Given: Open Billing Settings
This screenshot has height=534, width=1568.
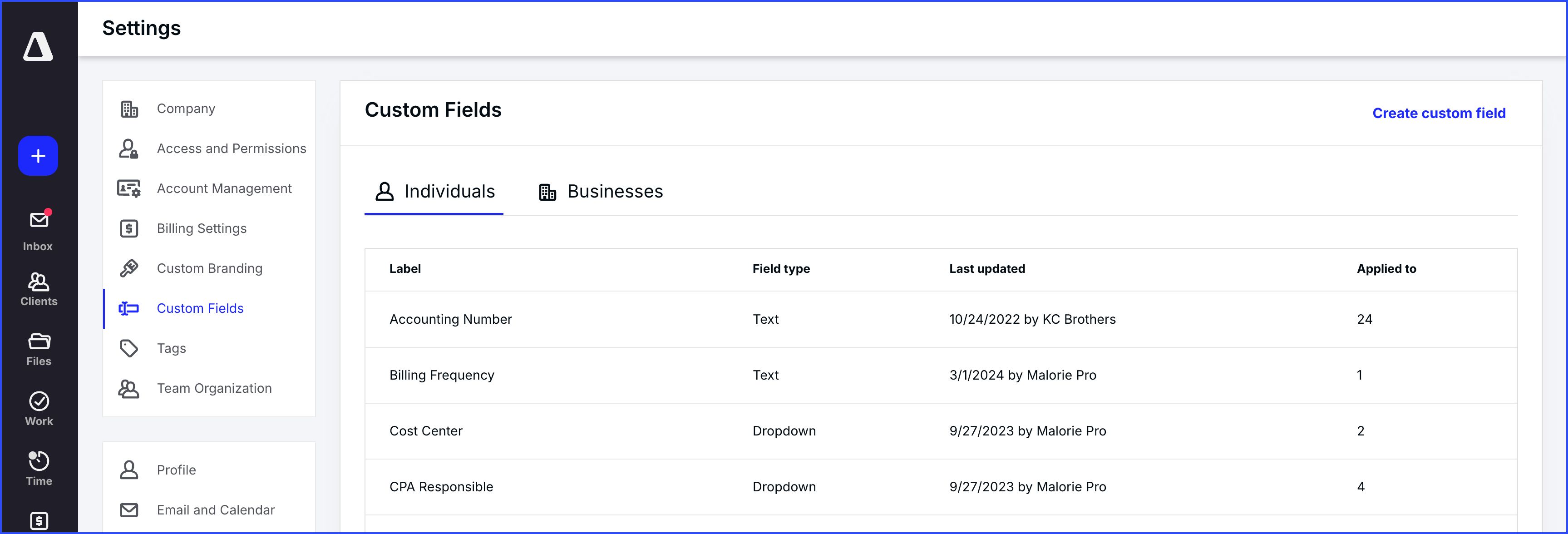Looking at the screenshot, I should 202,228.
